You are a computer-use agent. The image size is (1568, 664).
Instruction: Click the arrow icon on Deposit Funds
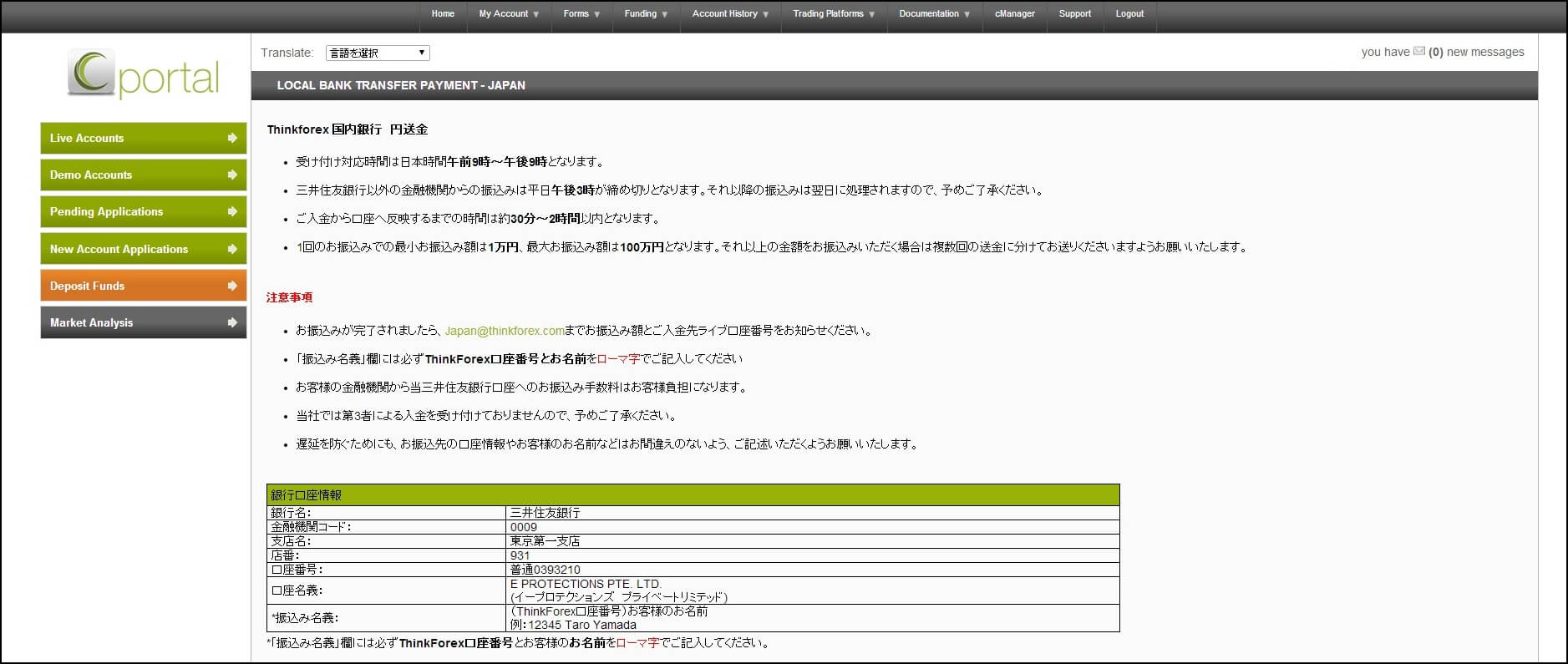click(x=232, y=286)
